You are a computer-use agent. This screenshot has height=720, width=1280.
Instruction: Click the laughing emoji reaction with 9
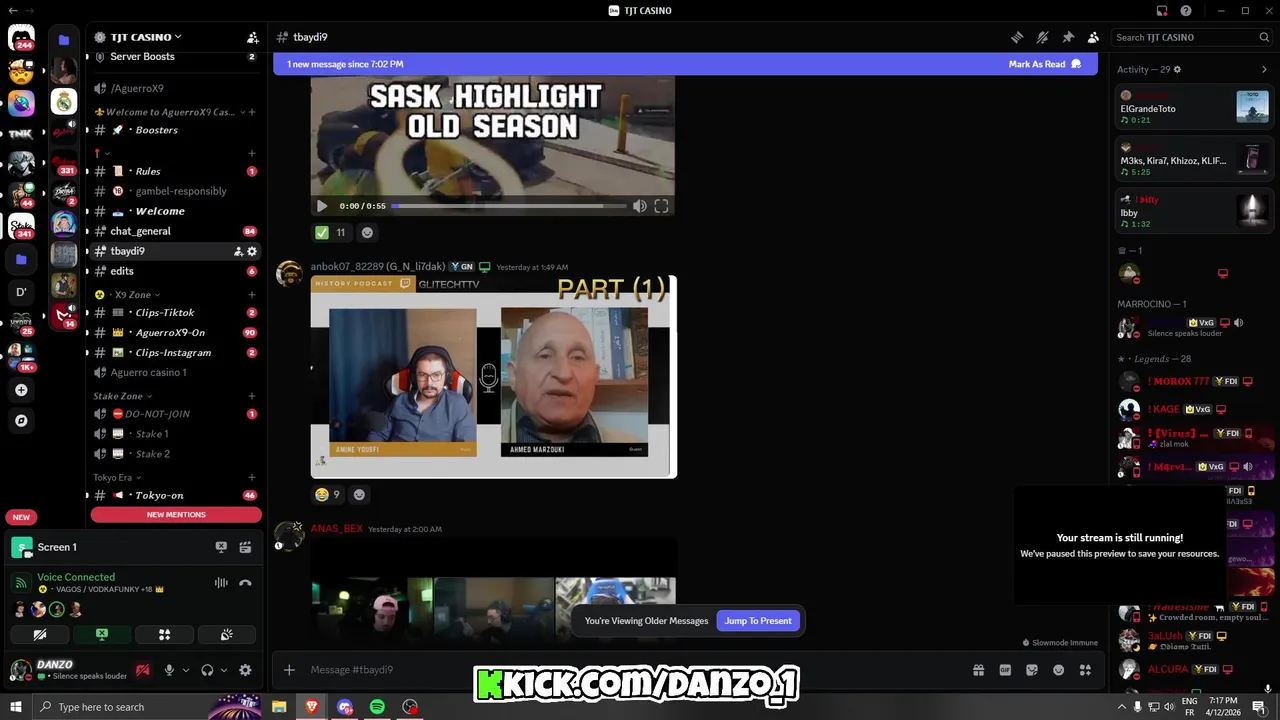click(328, 494)
